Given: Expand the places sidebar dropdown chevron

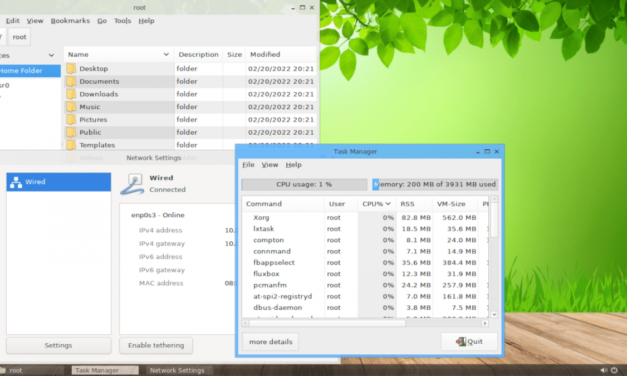Looking at the screenshot, I should pyautogui.click(x=51, y=55).
